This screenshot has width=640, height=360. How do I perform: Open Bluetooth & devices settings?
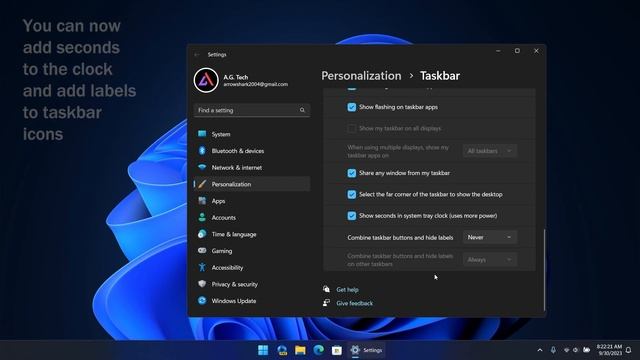[252, 151]
